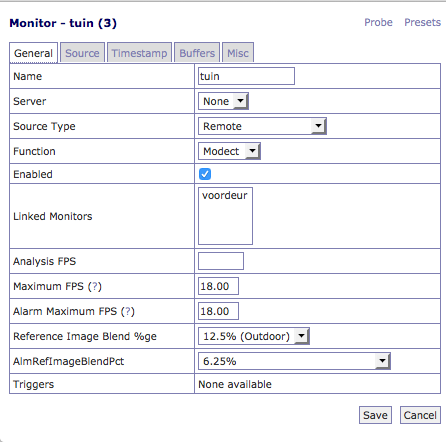The height and width of the screenshot is (442, 446).
Task: Select the General tab
Action: [x=34, y=53]
